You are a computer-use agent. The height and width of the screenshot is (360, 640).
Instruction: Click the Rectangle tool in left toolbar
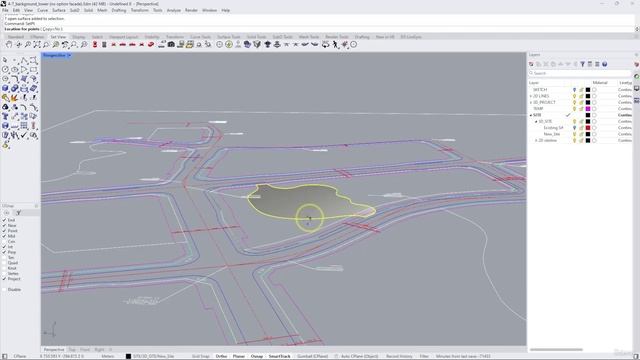pyautogui.click(x=33, y=69)
